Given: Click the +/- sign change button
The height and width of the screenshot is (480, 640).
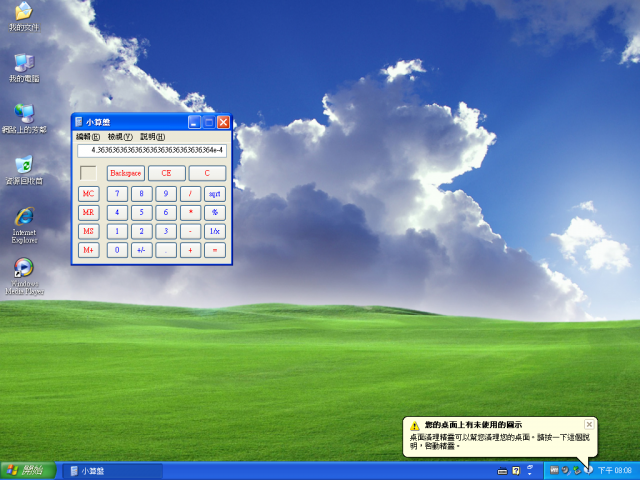Looking at the screenshot, I should point(142,250).
